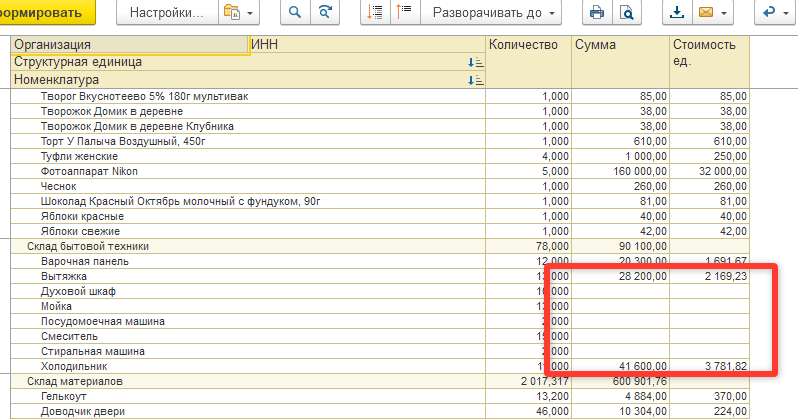The width and height of the screenshot is (798, 419).
Task: Click the 10 304,00 sum for Доводчик двери
Action: 620,411
